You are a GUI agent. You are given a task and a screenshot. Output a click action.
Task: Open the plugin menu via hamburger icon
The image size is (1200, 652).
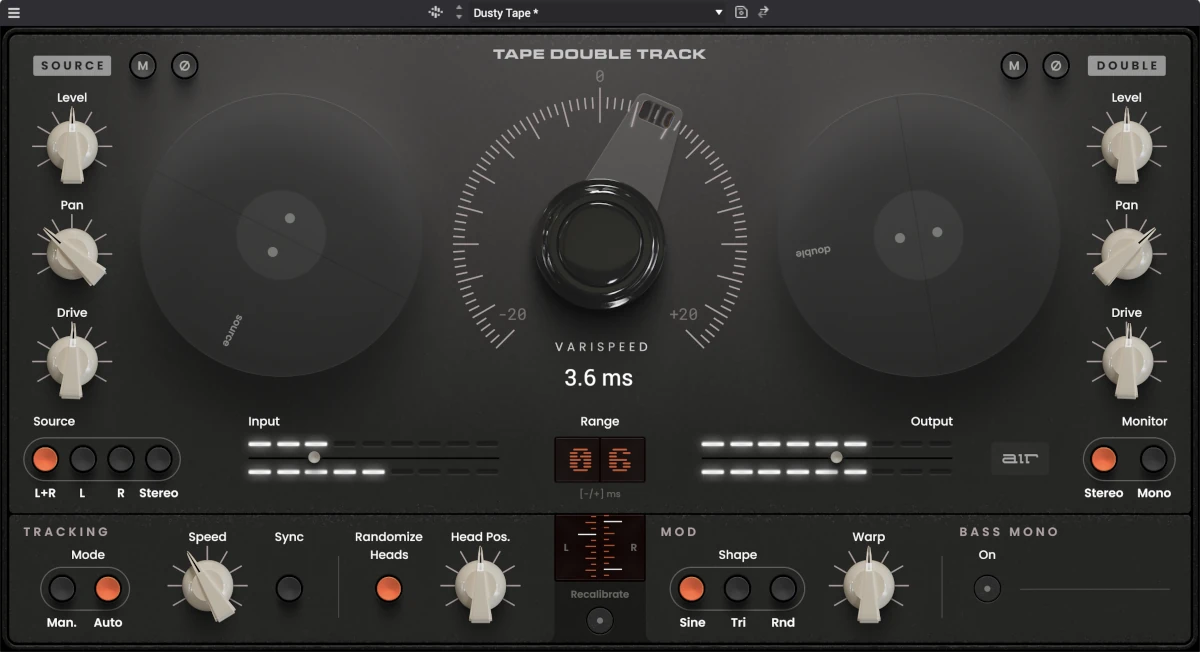pyautogui.click(x=14, y=13)
